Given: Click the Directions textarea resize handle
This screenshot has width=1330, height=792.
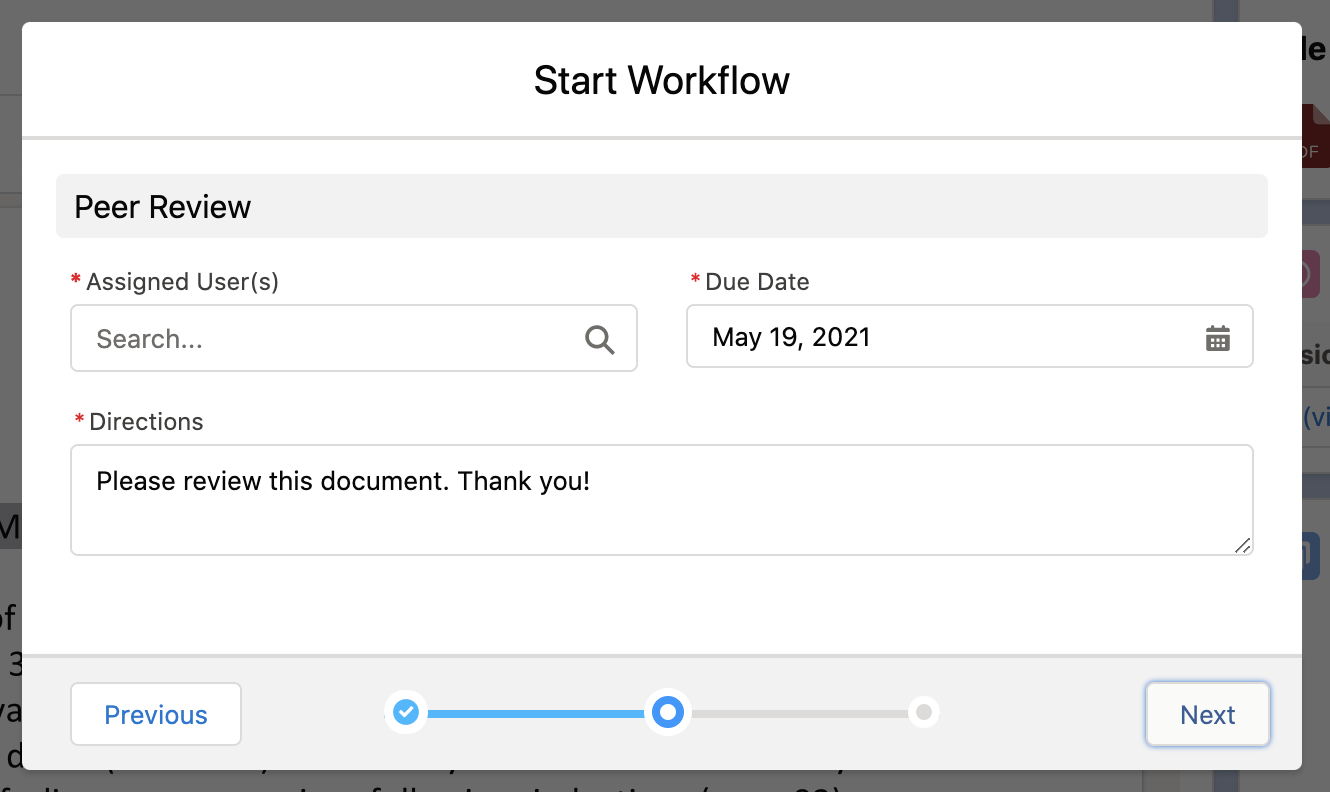Looking at the screenshot, I should click(x=1242, y=545).
